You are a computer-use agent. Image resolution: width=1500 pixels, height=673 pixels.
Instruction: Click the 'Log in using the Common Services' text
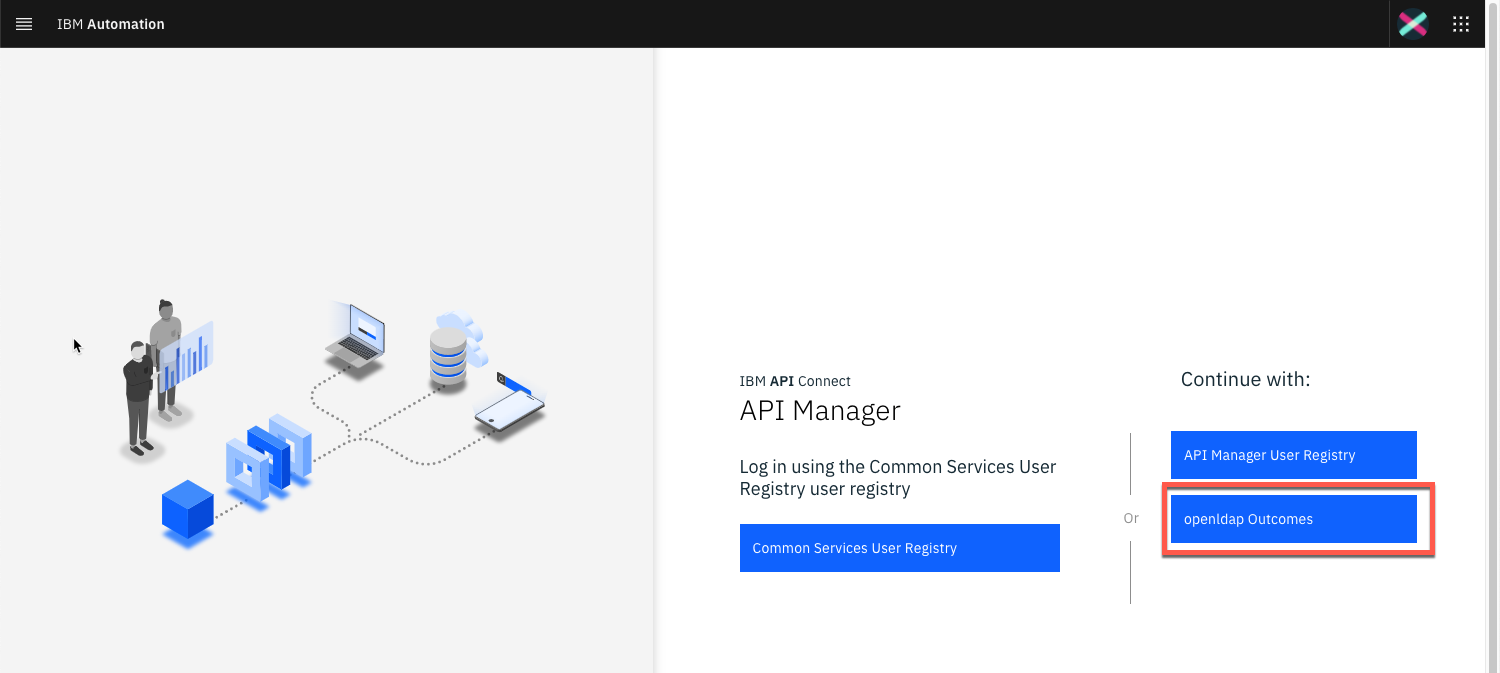pos(898,478)
